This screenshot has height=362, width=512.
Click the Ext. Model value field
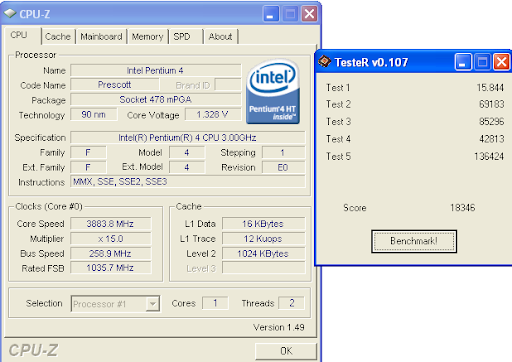click(187, 167)
